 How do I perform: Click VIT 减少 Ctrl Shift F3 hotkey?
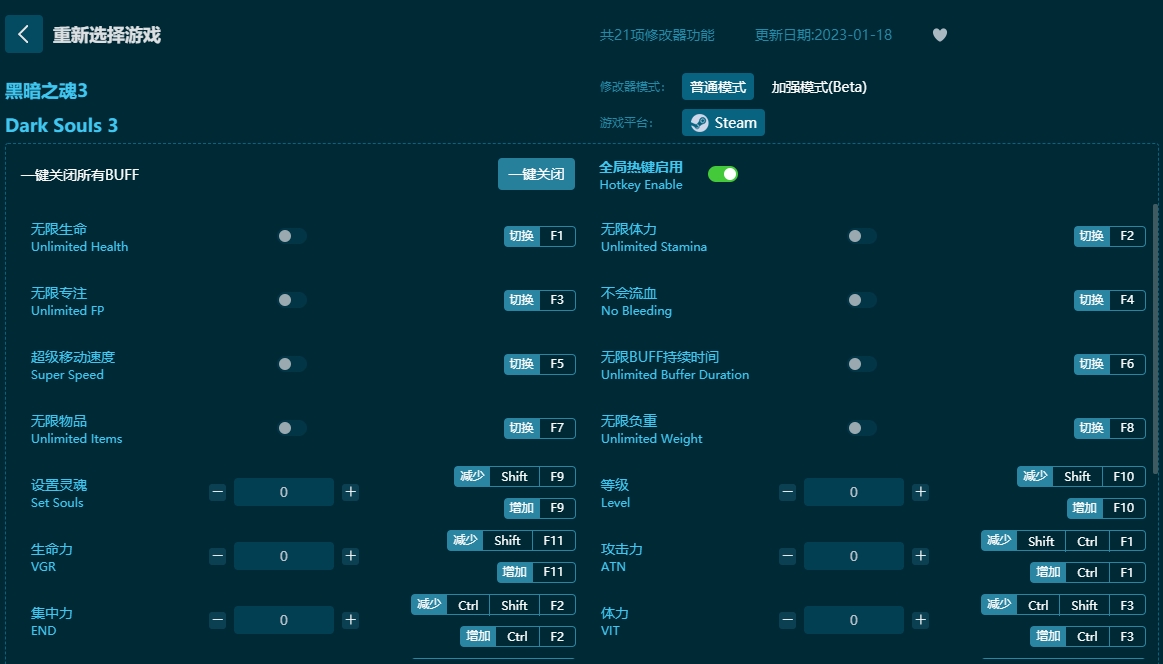click(x=1064, y=605)
